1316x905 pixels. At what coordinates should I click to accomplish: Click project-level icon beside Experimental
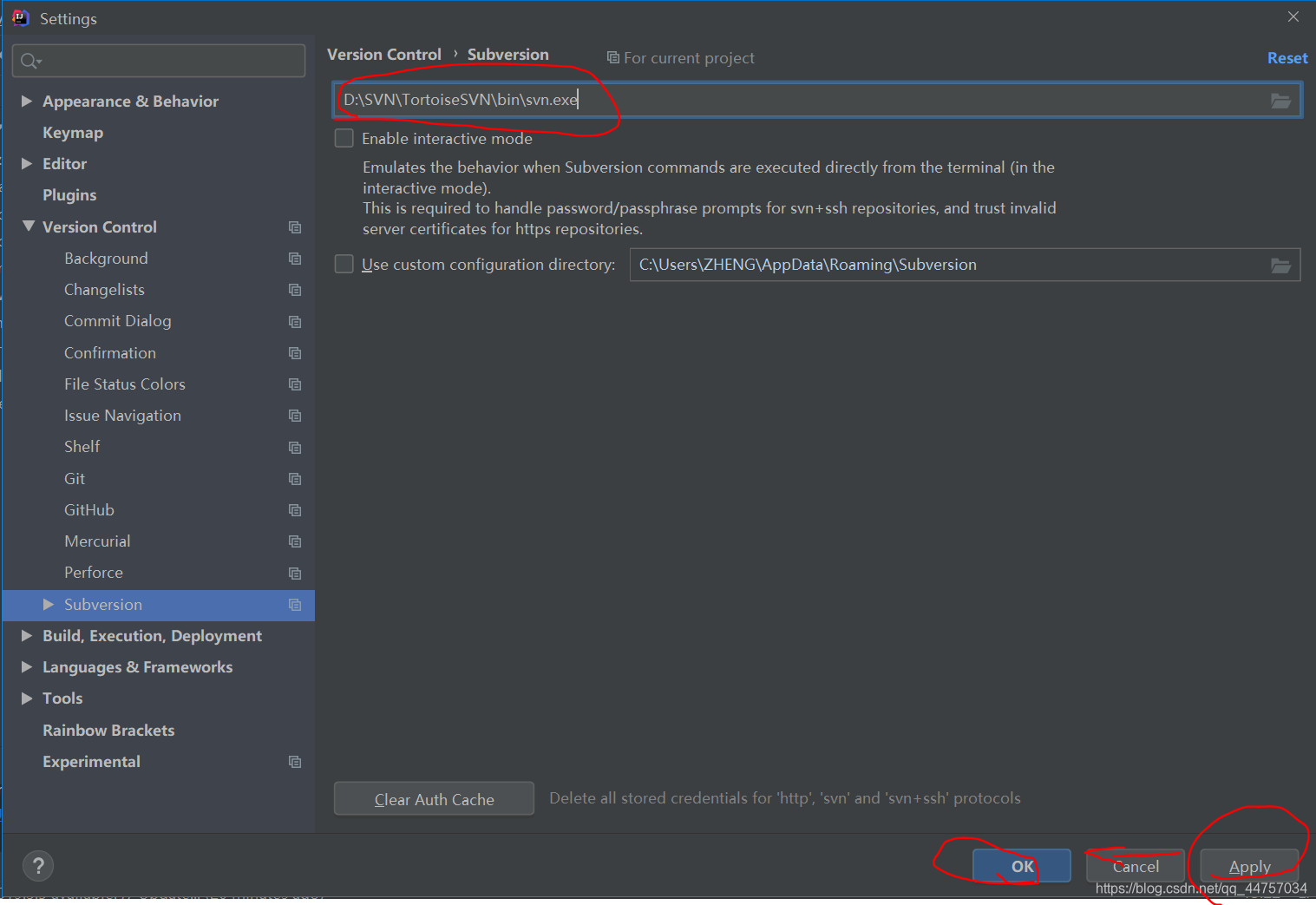[x=295, y=762]
